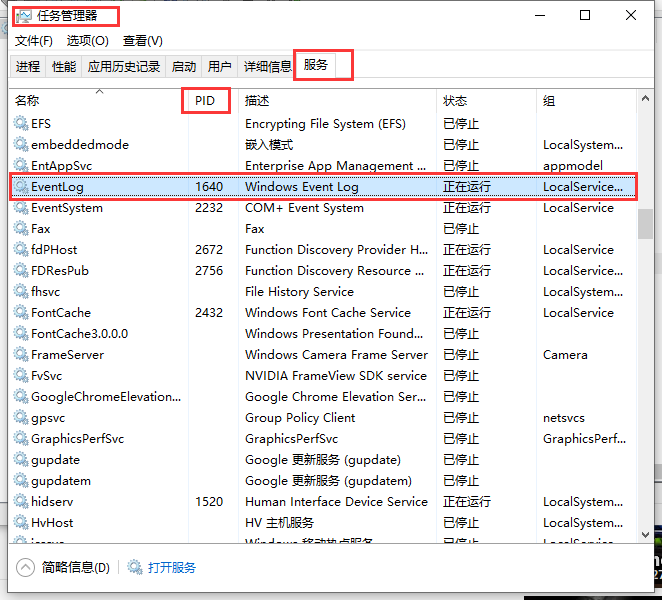Screen dimensions: 662x600
Task: Select the EventLog service name
Action: [x=57, y=187]
